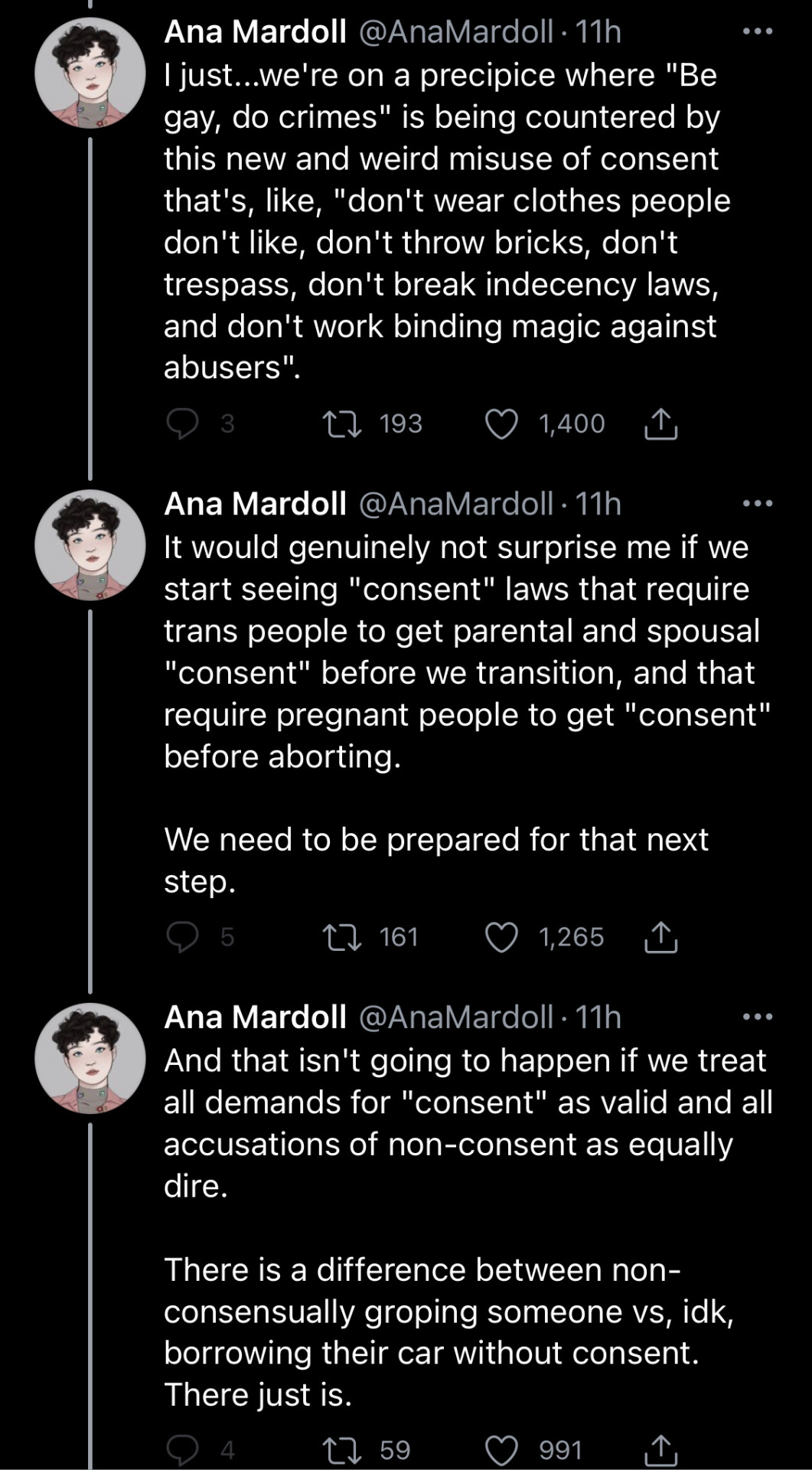Reply to the consent laws tweet
812x1470 pixels.
point(183,937)
